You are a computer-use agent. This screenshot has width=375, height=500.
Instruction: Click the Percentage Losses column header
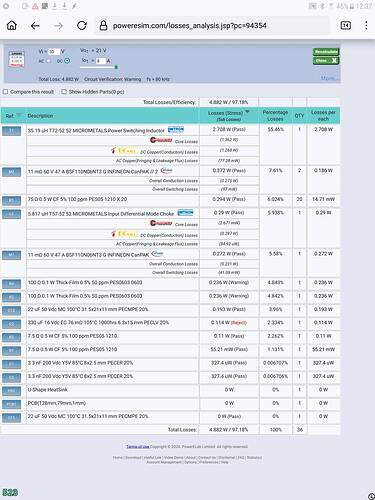[x=275, y=115]
